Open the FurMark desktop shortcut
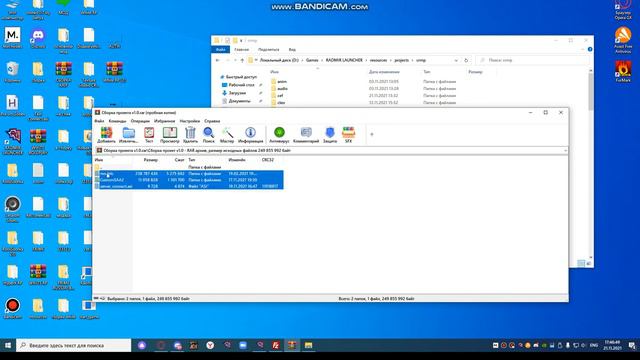This screenshot has height=360, width=640. coord(623,71)
